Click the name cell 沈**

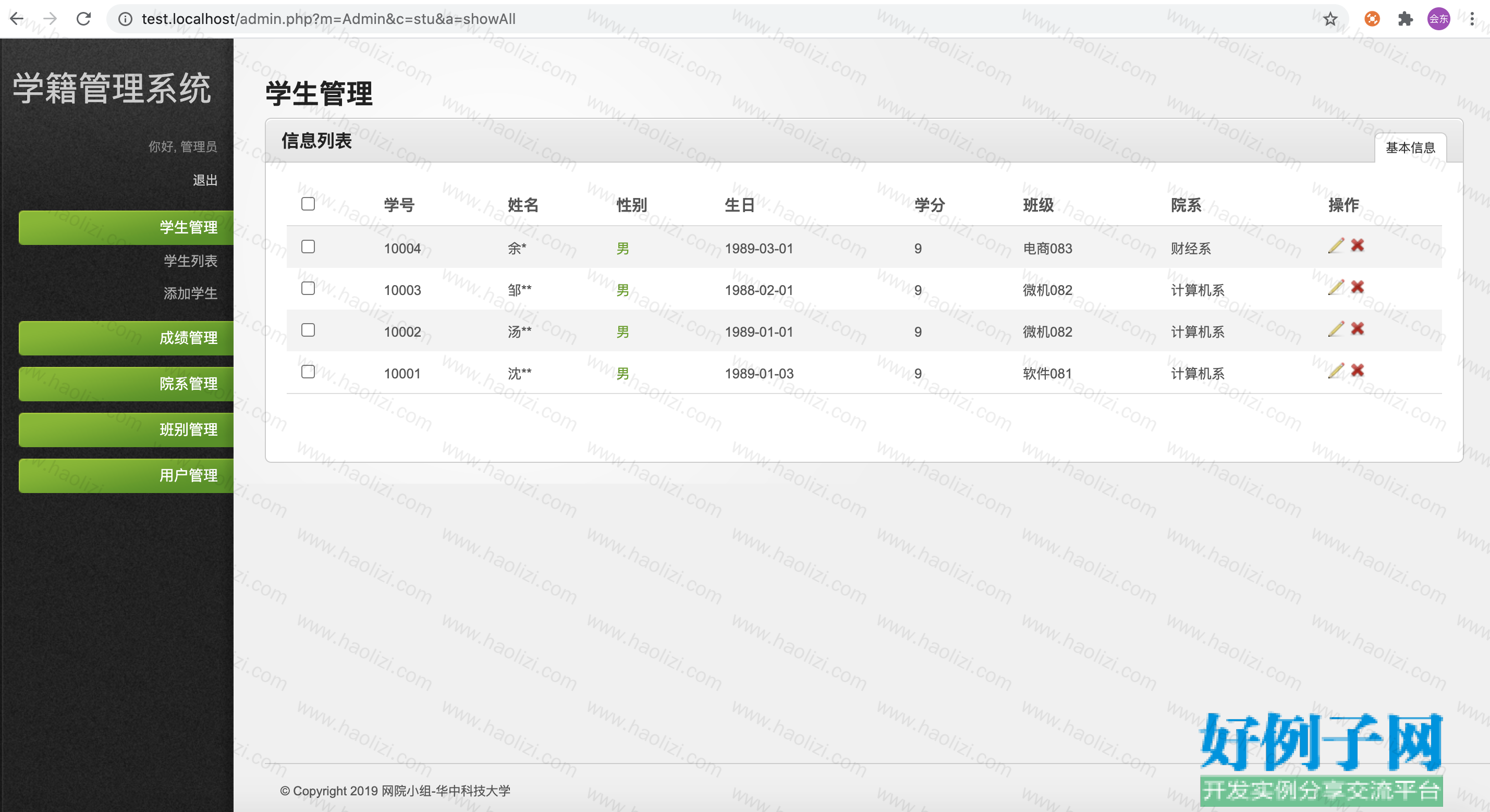(x=519, y=374)
